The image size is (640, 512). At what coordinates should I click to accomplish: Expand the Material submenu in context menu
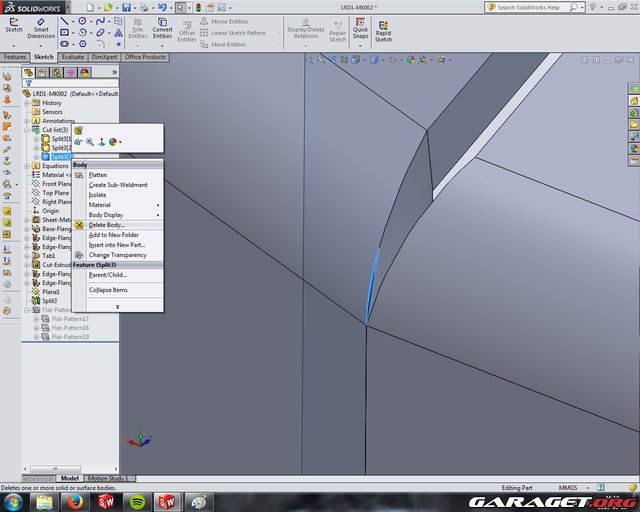pos(99,204)
